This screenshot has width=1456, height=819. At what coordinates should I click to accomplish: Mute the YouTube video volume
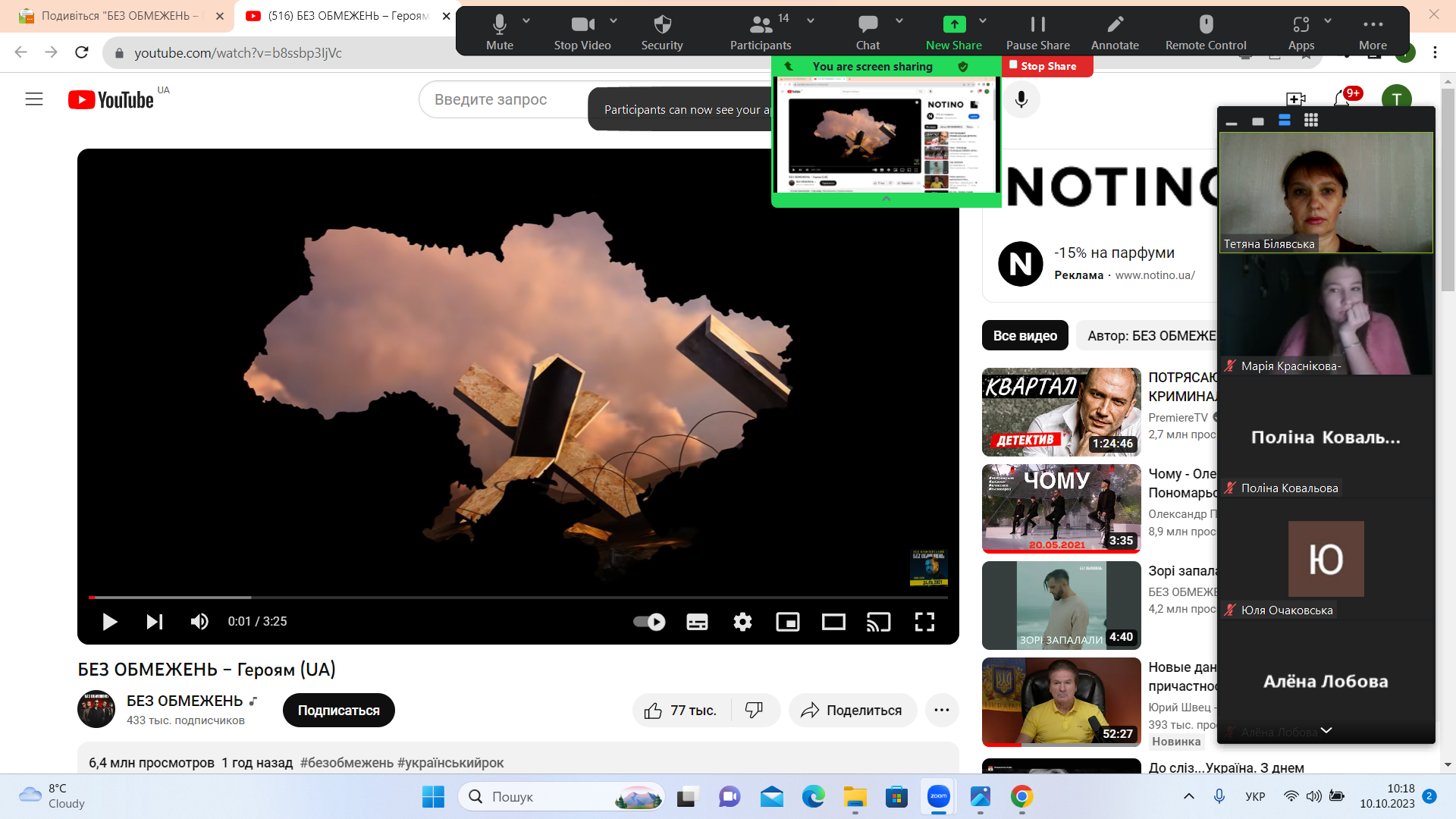coord(199,622)
